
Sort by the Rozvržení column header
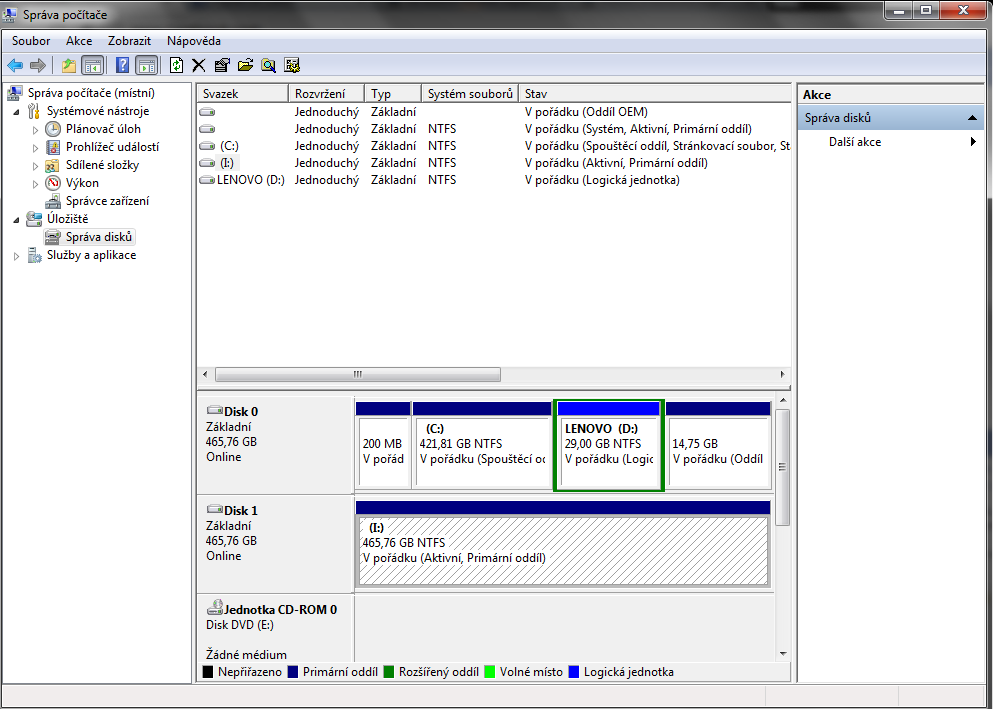pos(326,94)
